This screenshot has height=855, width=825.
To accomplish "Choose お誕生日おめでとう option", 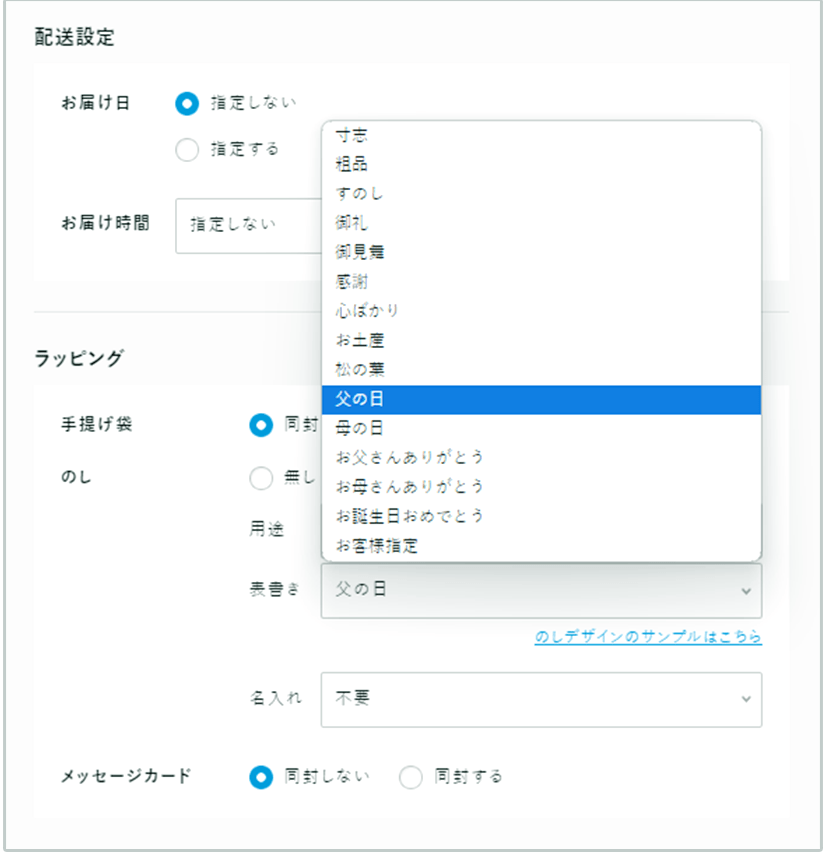I will [541, 516].
